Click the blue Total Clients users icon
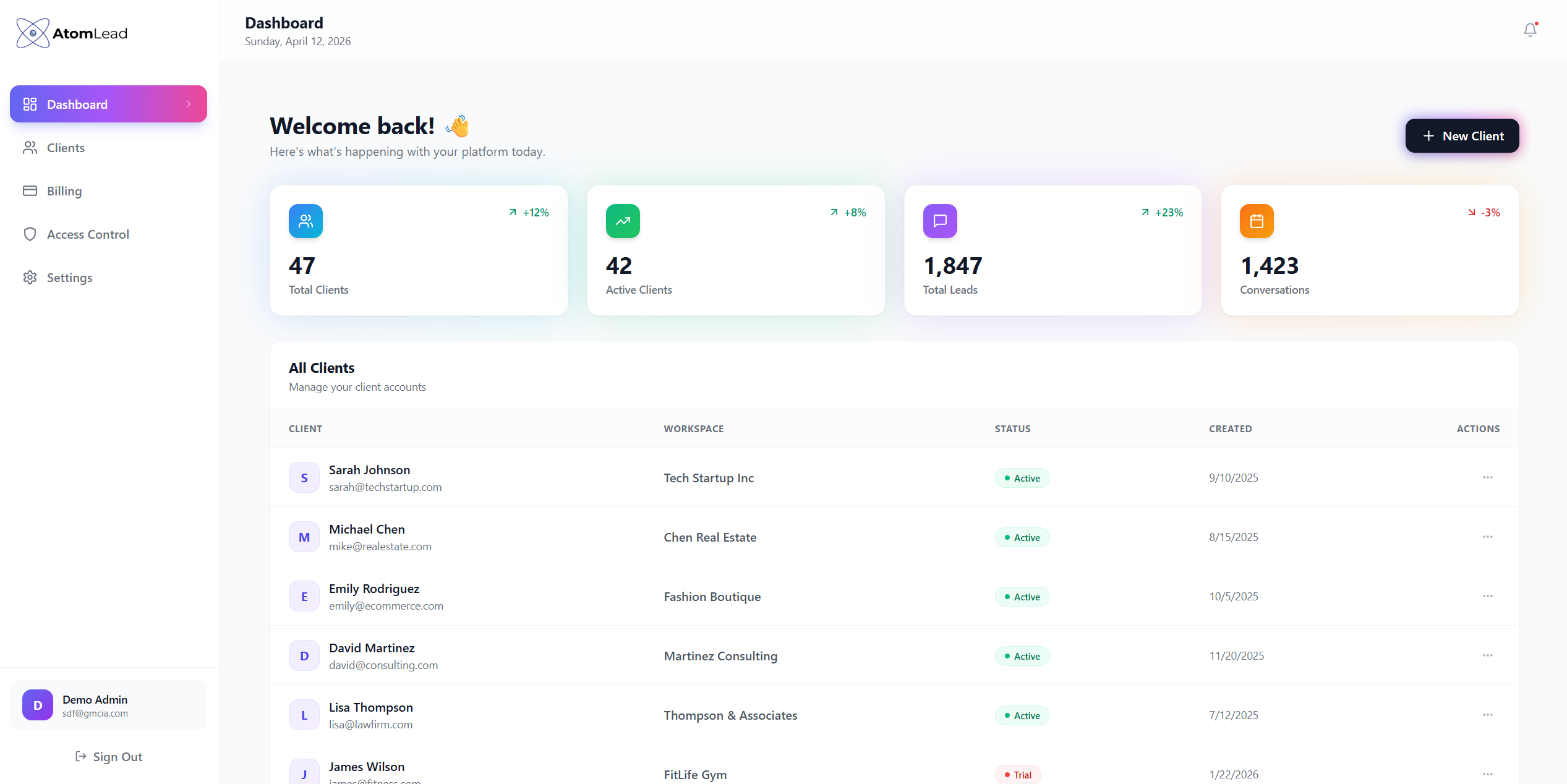 [305, 221]
